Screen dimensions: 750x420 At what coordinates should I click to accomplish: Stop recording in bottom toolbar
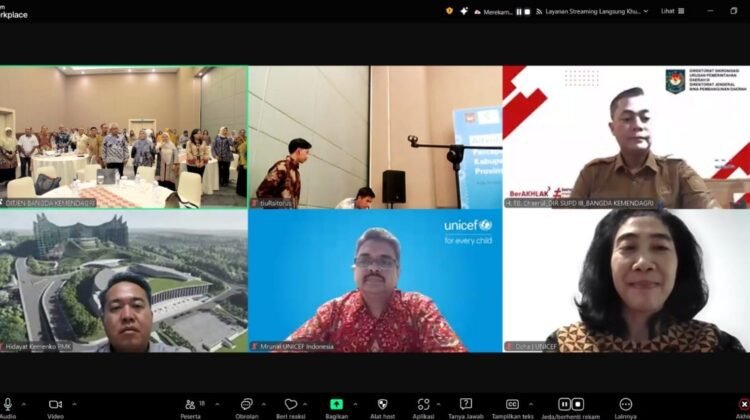pyautogui.click(x=577, y=405)
